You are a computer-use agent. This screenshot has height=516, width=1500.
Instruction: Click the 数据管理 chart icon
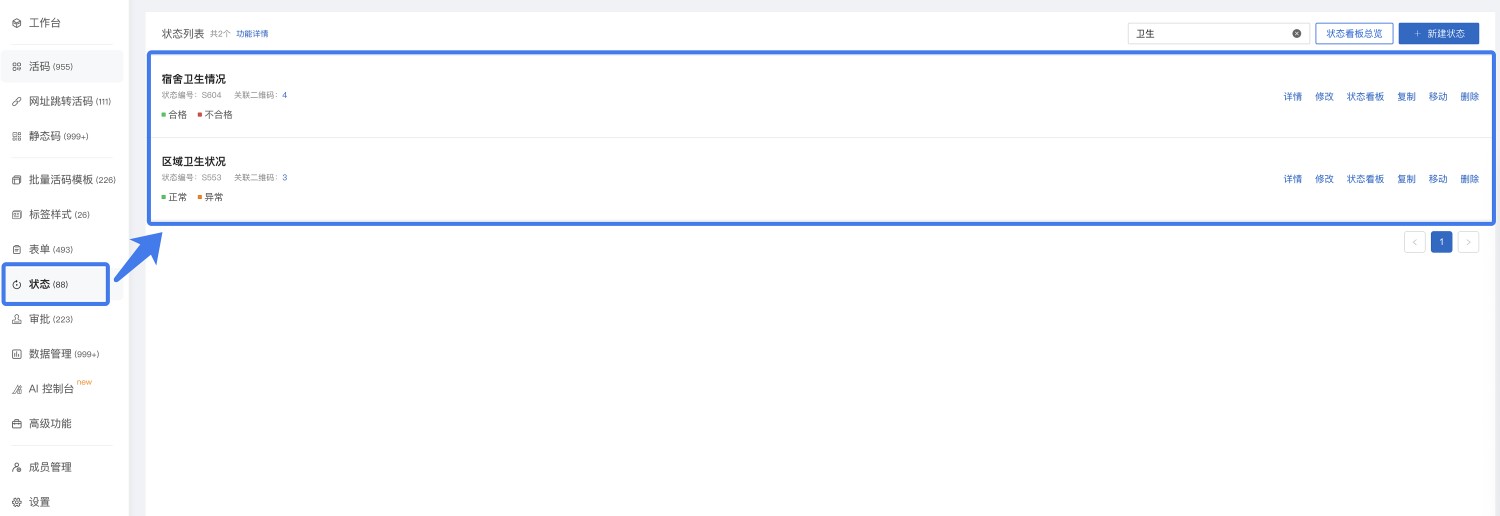[16, 354]
